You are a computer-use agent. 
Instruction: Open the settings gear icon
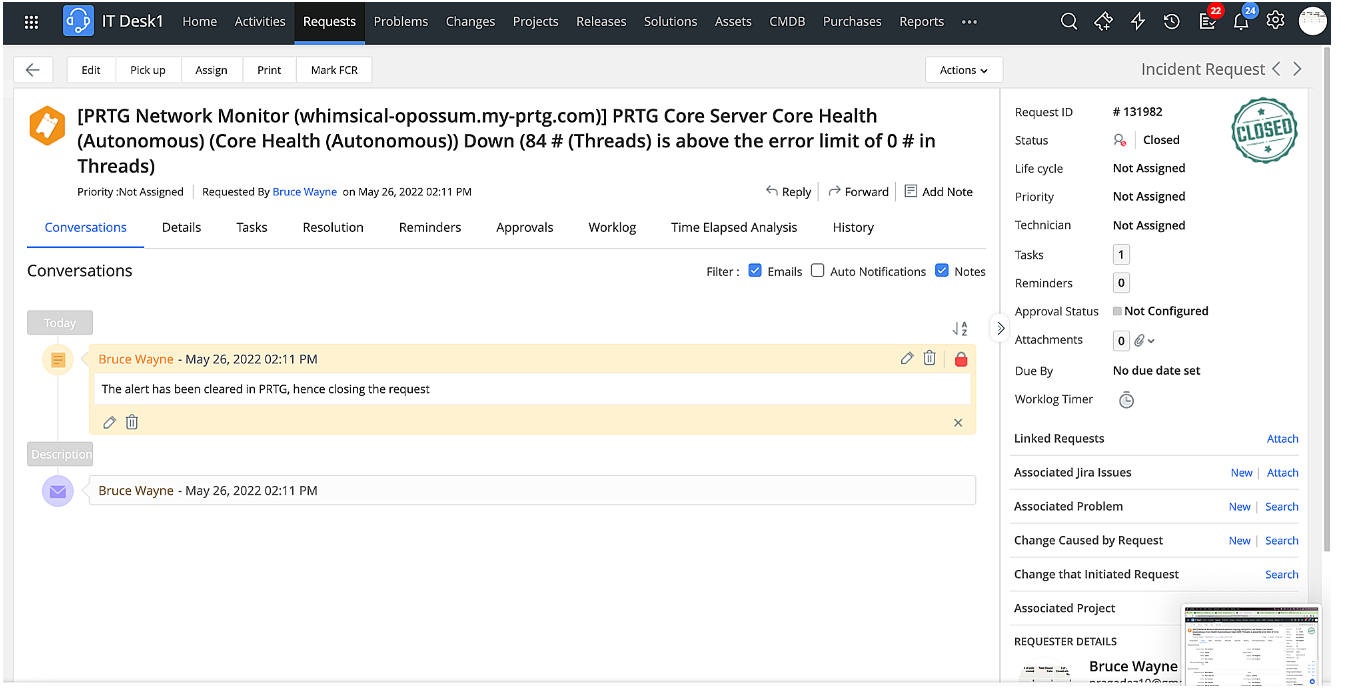(x=1275, y=20)
